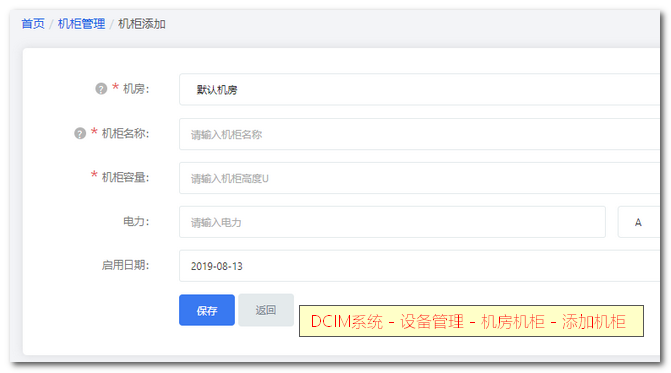Screen dimensions: 671x373
Task: Focus the 电力 input field
Action: (x=392, y=222)
